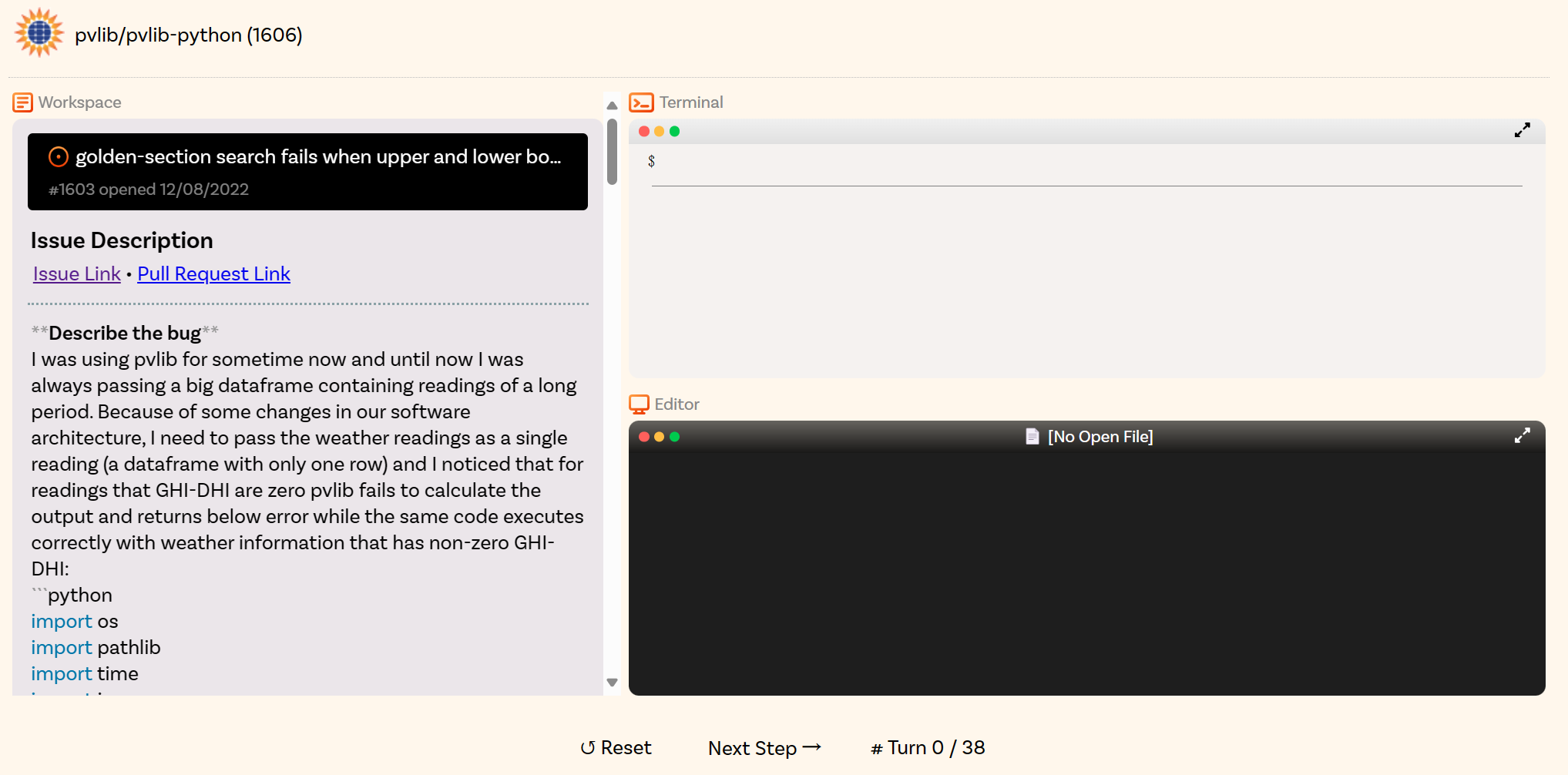Image resolution: width=1568 pixels, height=775 pixels.
Task: Open the Pull Request Link
Action: coord(214,274)
